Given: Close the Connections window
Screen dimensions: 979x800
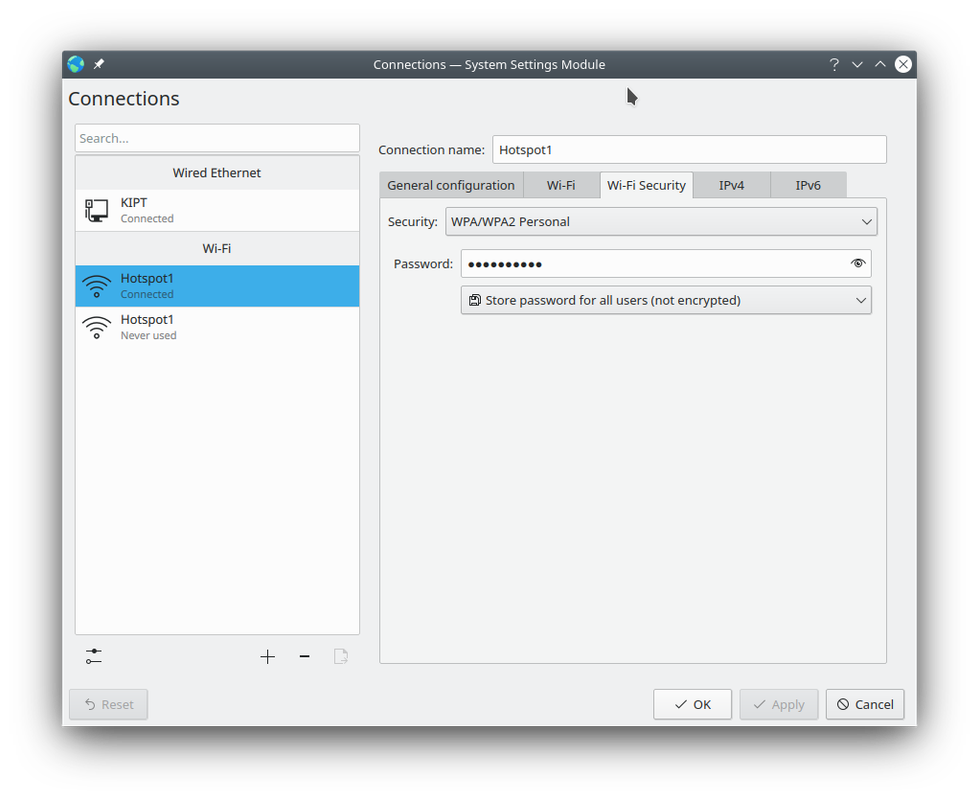Looking at the screenshot, I should click(903, 64).
